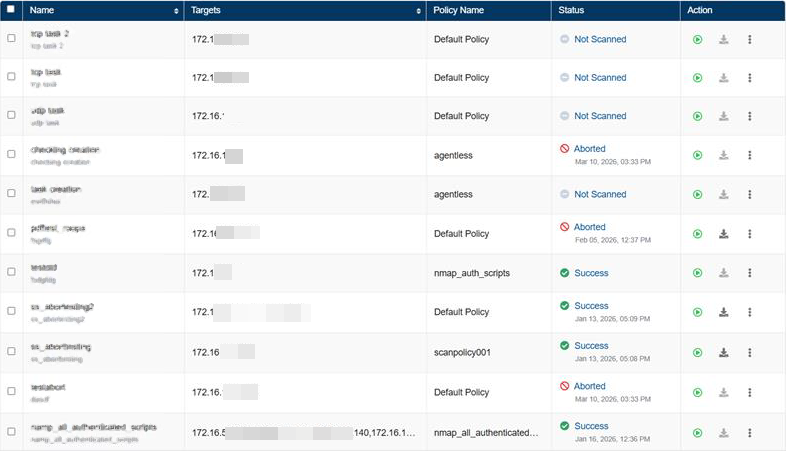Click targets cell ending 140,172.16.1…
This screenshot has width=786, height=452.
pos(304,432)
